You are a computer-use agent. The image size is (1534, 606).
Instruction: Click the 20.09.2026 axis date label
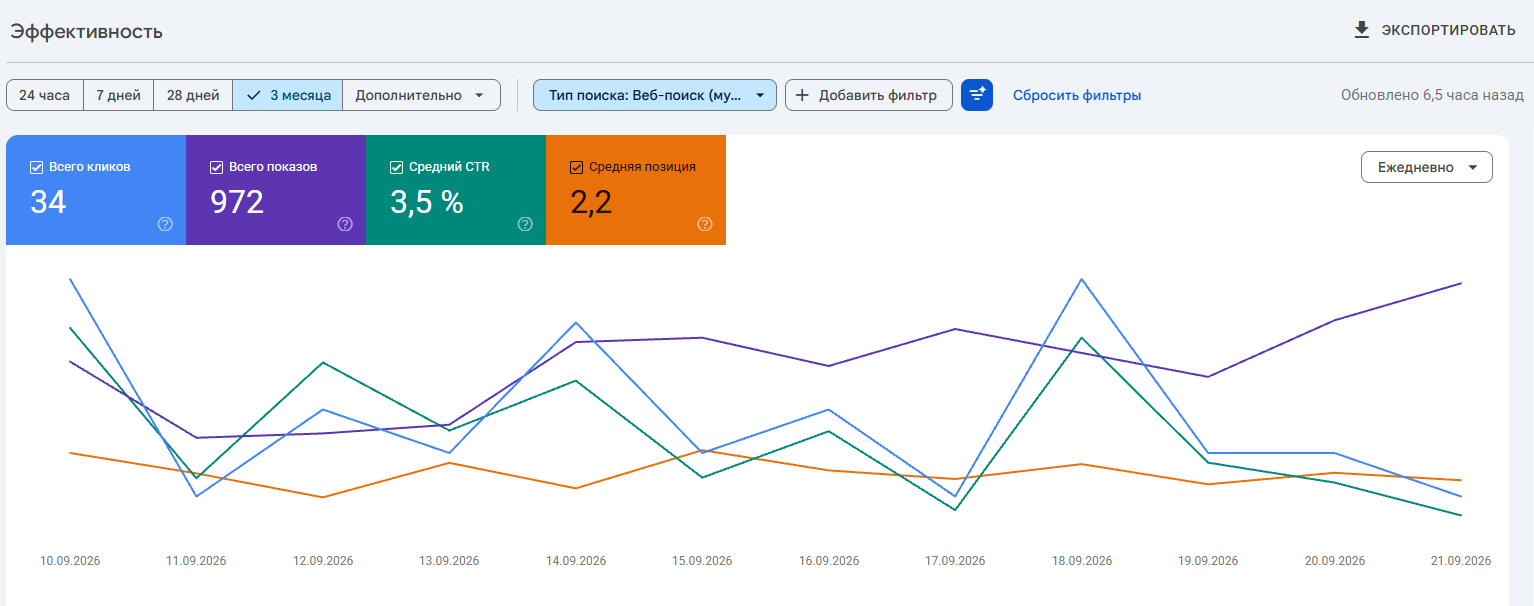pos(1335,561)
